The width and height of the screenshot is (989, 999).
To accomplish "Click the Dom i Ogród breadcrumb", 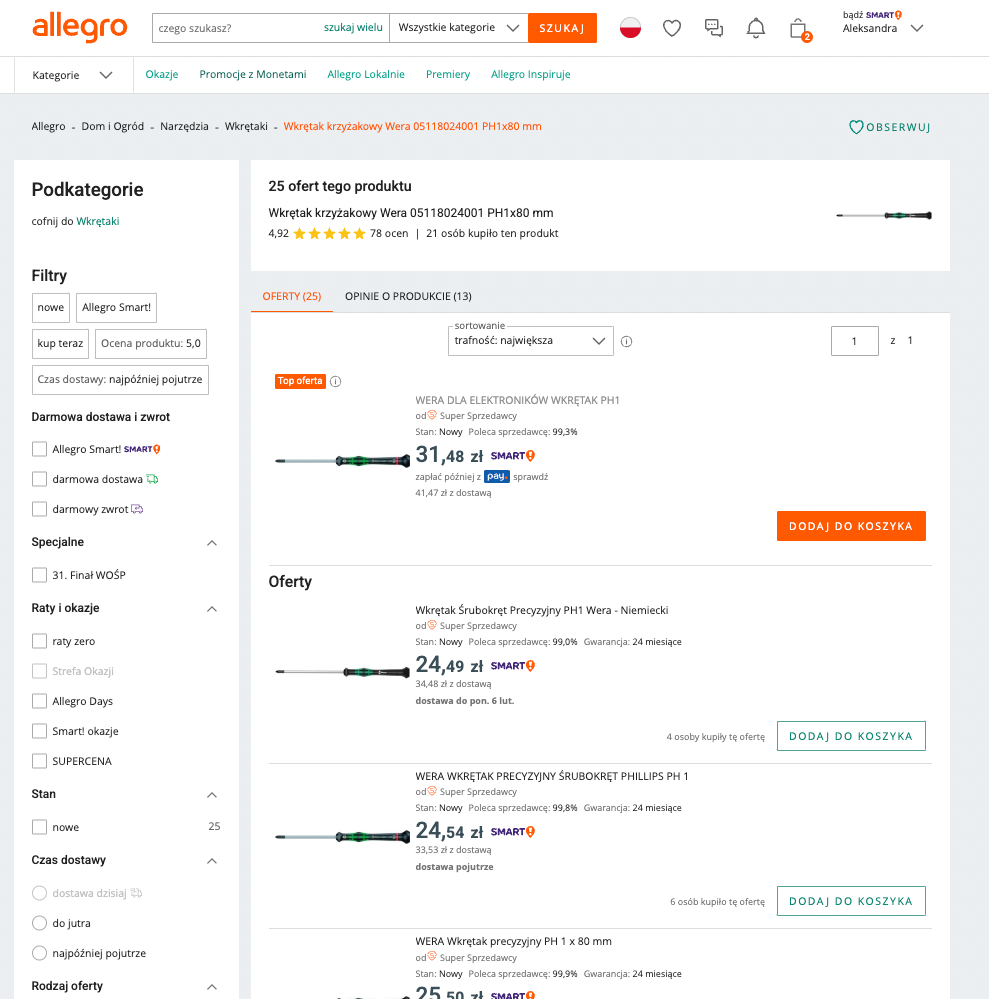I will tap(113, 126).
